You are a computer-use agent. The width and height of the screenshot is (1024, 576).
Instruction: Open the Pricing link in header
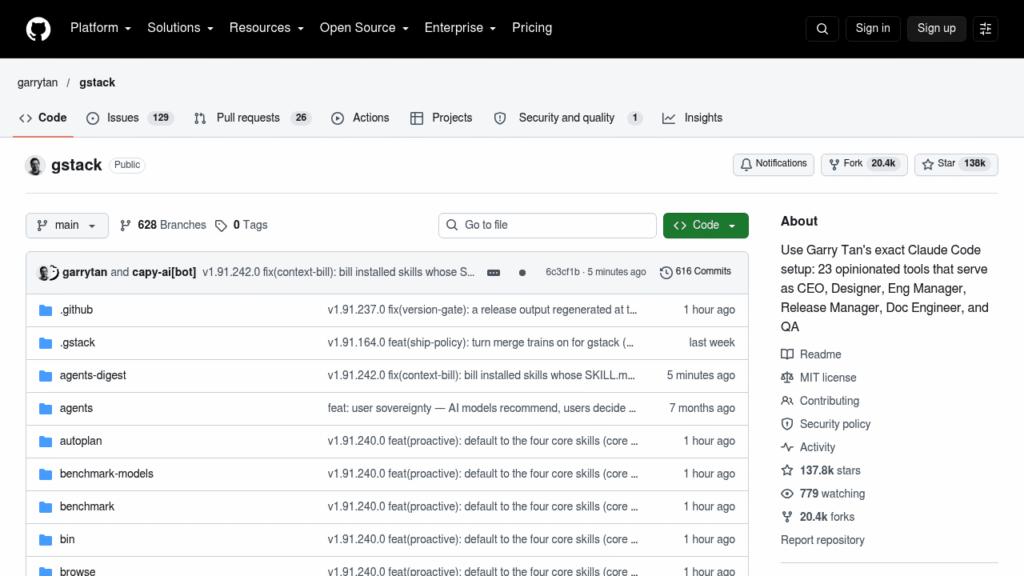click(x=532, y=28)
